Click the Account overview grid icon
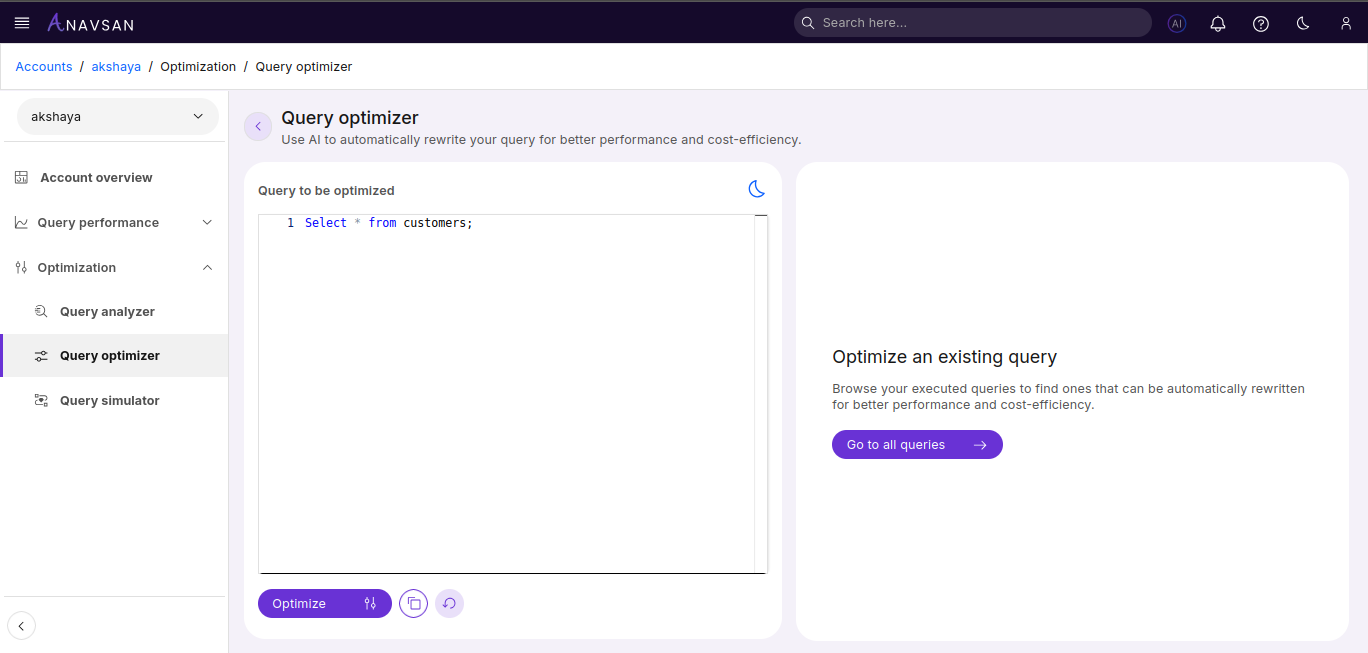Image resolution: width=1368 pixels, height=653 pixels. (21, 177)
